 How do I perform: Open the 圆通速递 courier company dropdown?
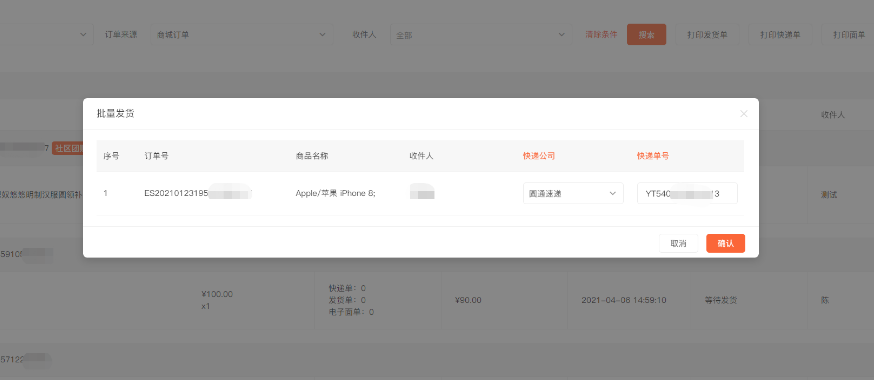[573, 193]
